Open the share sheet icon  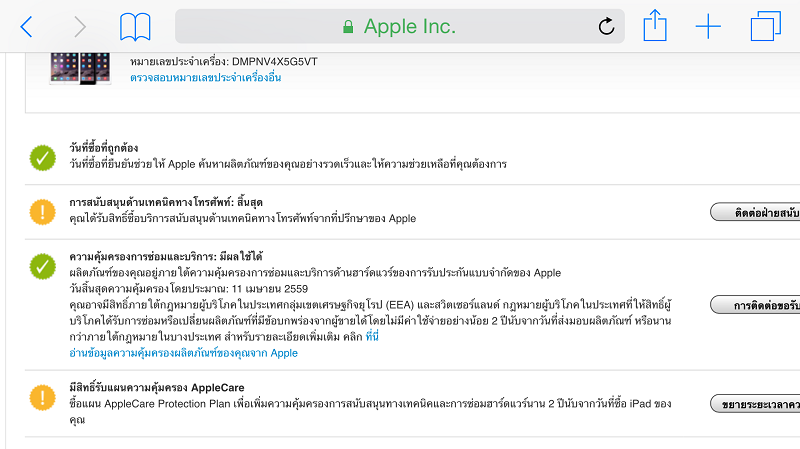(655, 26)
